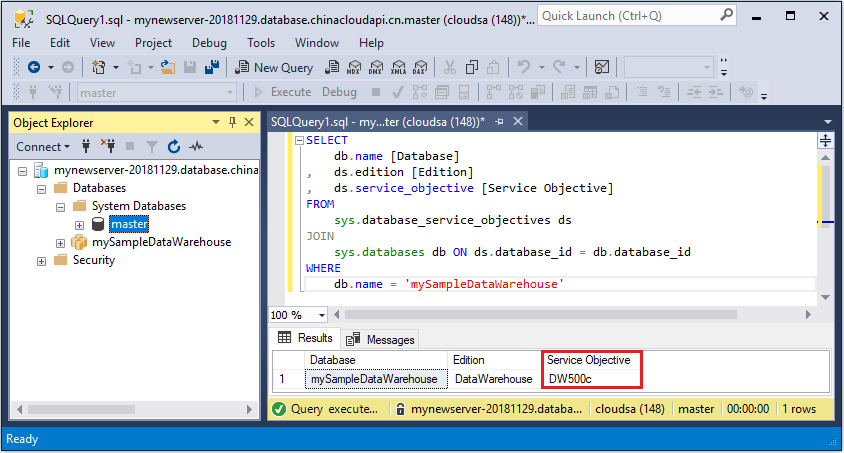Click the Save All toolbar icon
This screenshot has width=844, height=453.
click(x=211, y=67)
